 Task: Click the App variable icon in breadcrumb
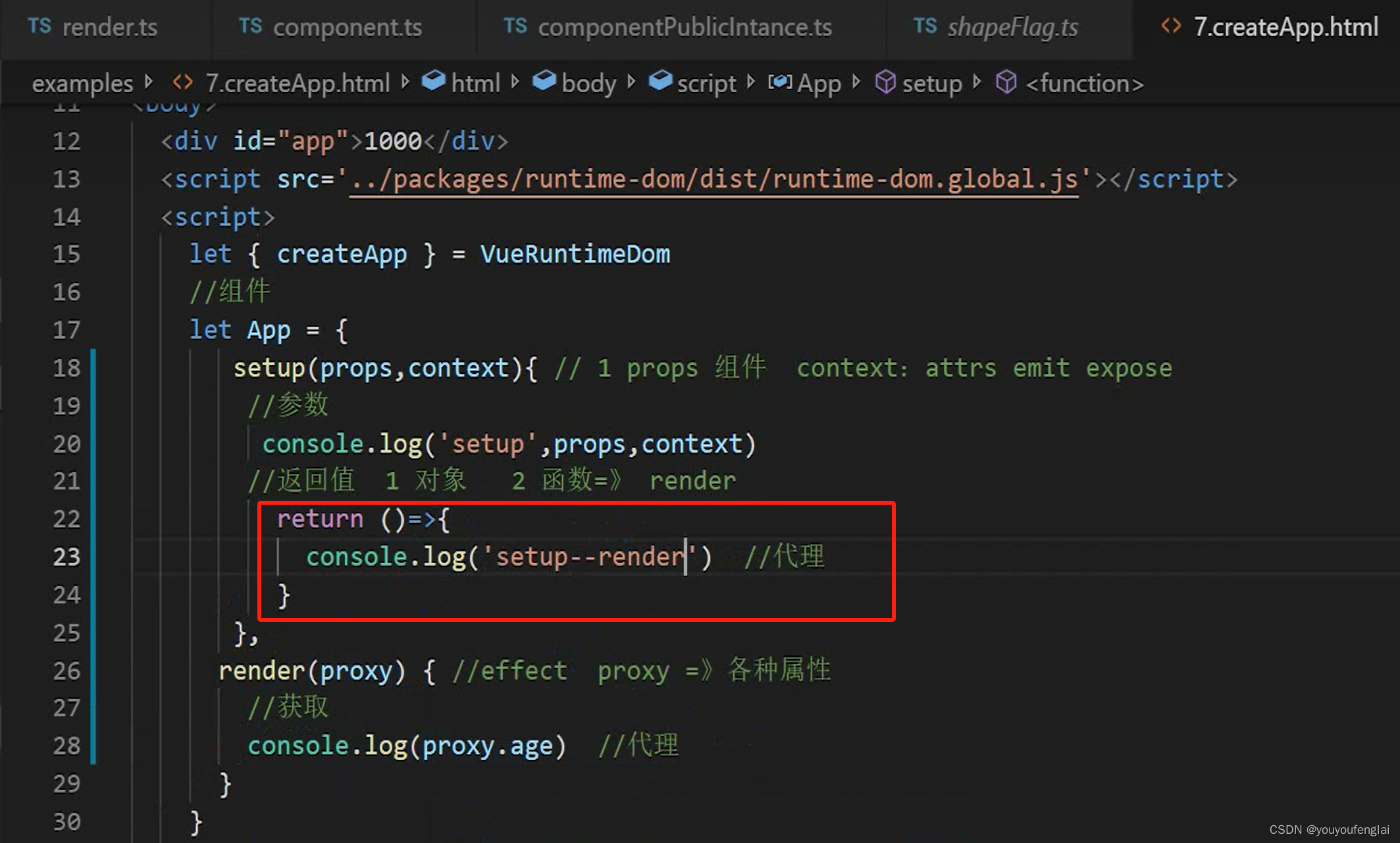coord(779,82)
